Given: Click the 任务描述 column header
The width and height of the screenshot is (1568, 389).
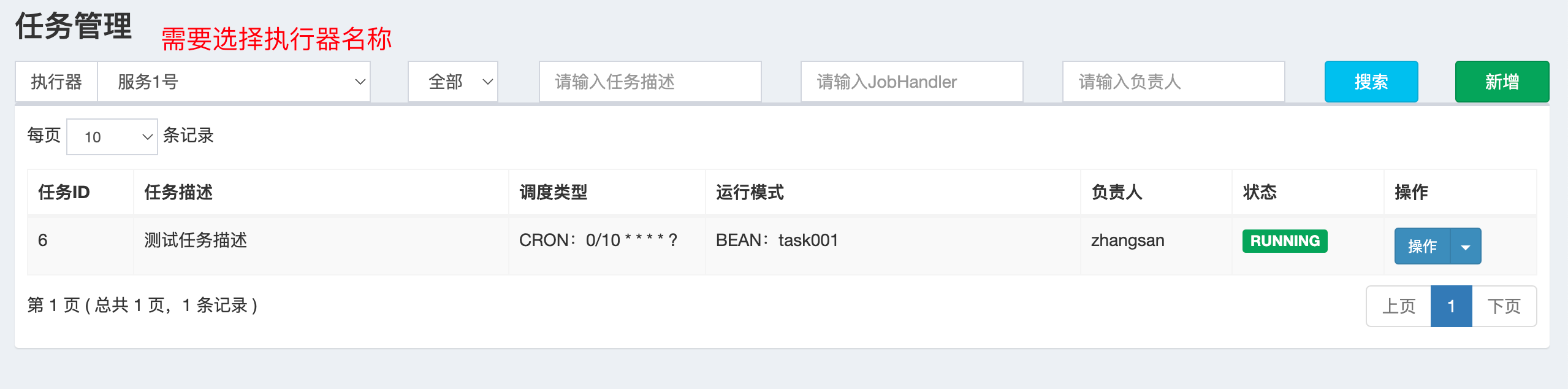Looking at the screenshot, I should click(178, 193).
